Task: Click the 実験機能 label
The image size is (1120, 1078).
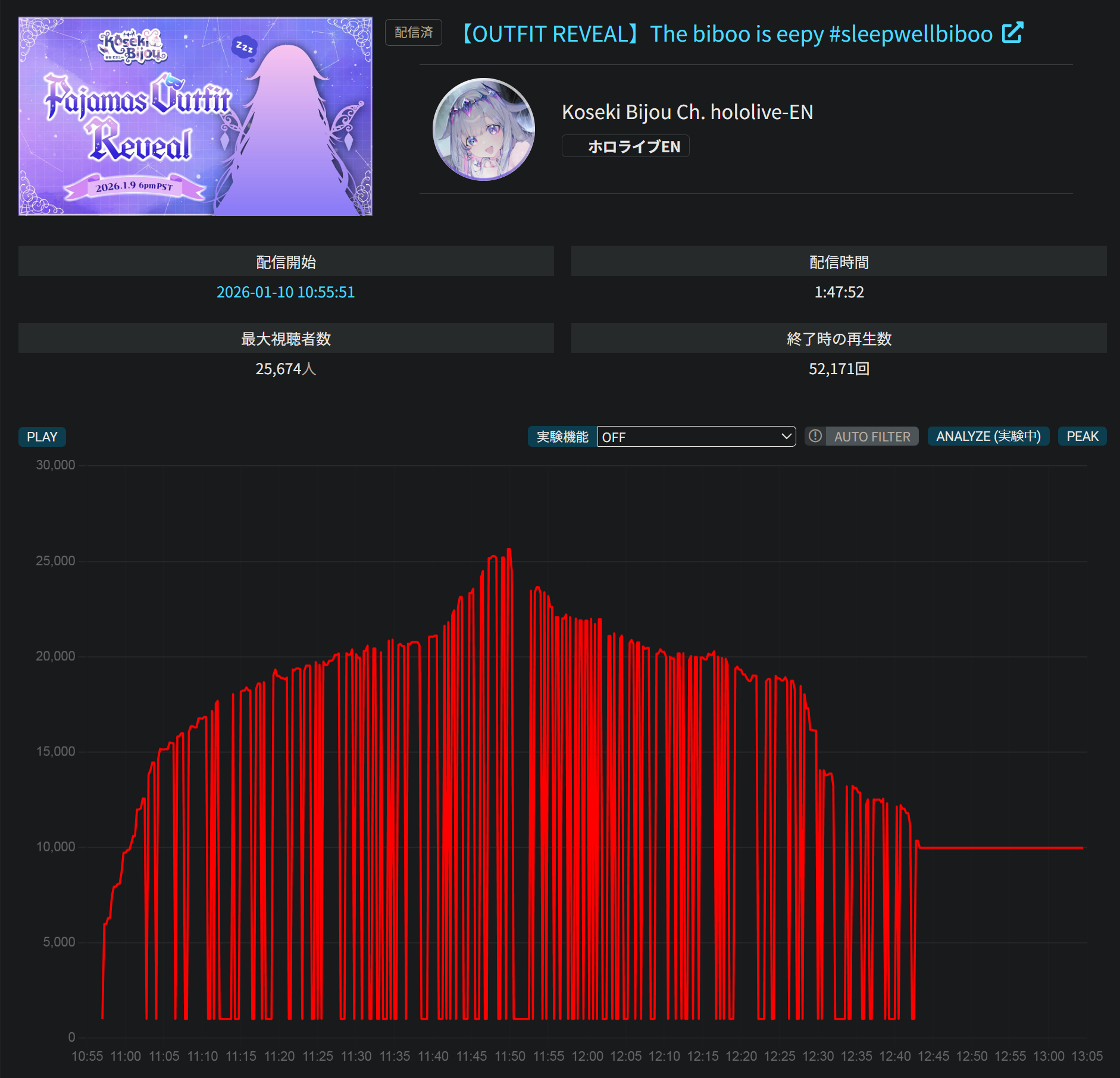Action: tap(562, 437)
